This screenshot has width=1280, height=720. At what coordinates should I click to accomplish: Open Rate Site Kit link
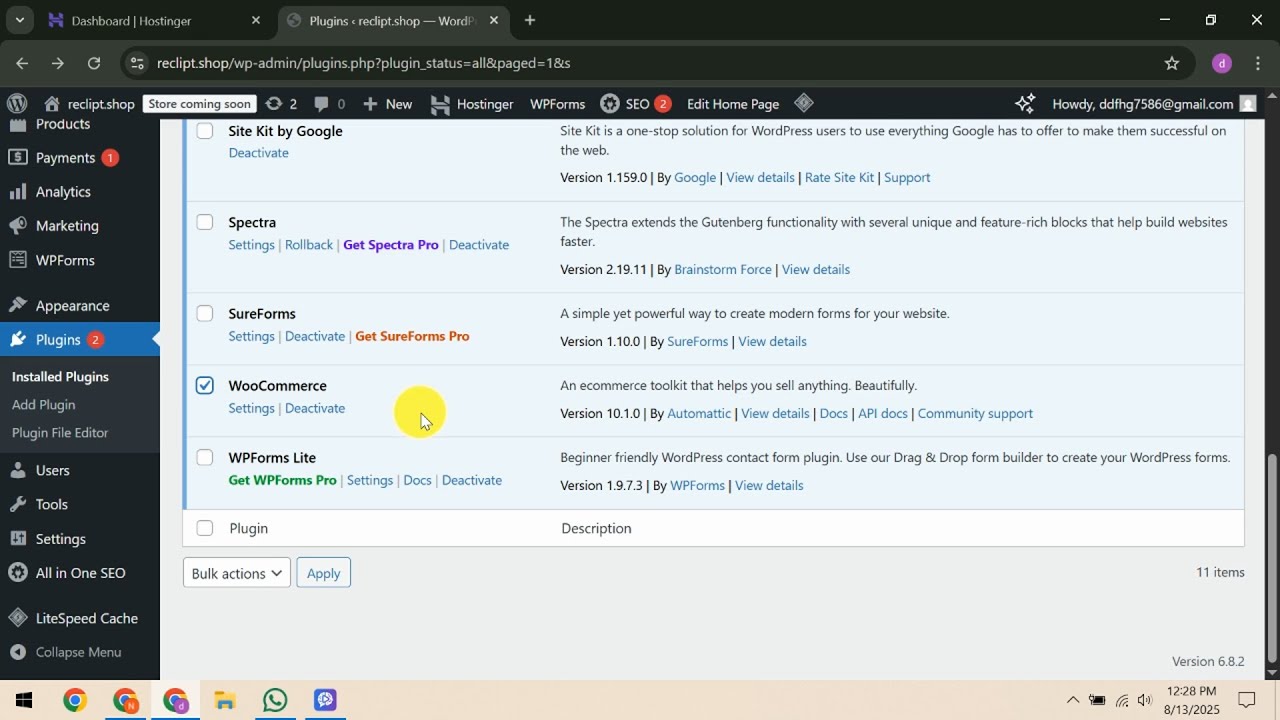point(839,177)
